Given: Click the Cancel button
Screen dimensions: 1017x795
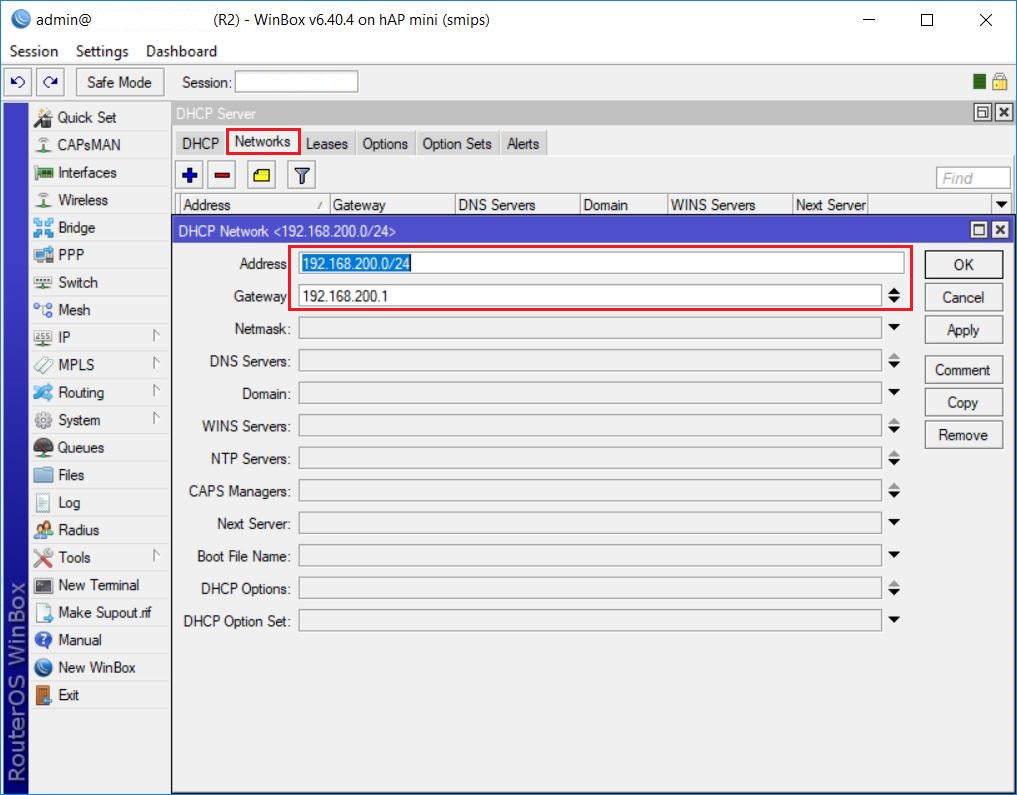Looking at the screenshot, I should [x=963, y=297].
